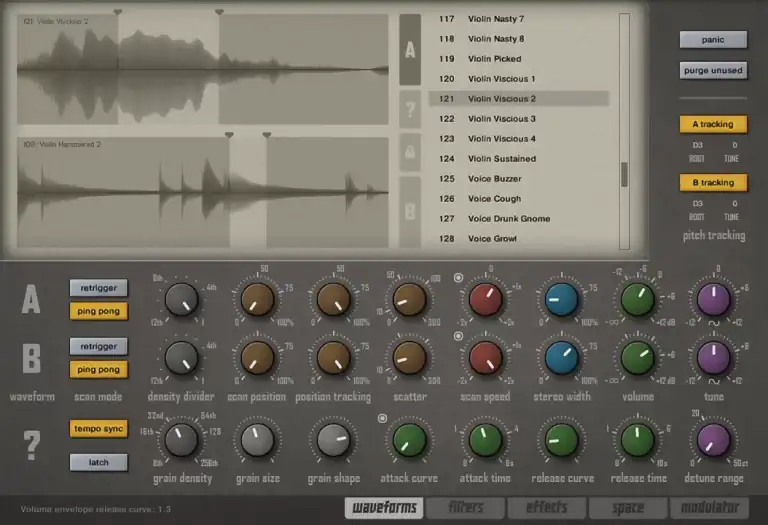768x525 pixels.
Task: Click the scan speed link circle for row A
Action: click(x=458, y=278)
